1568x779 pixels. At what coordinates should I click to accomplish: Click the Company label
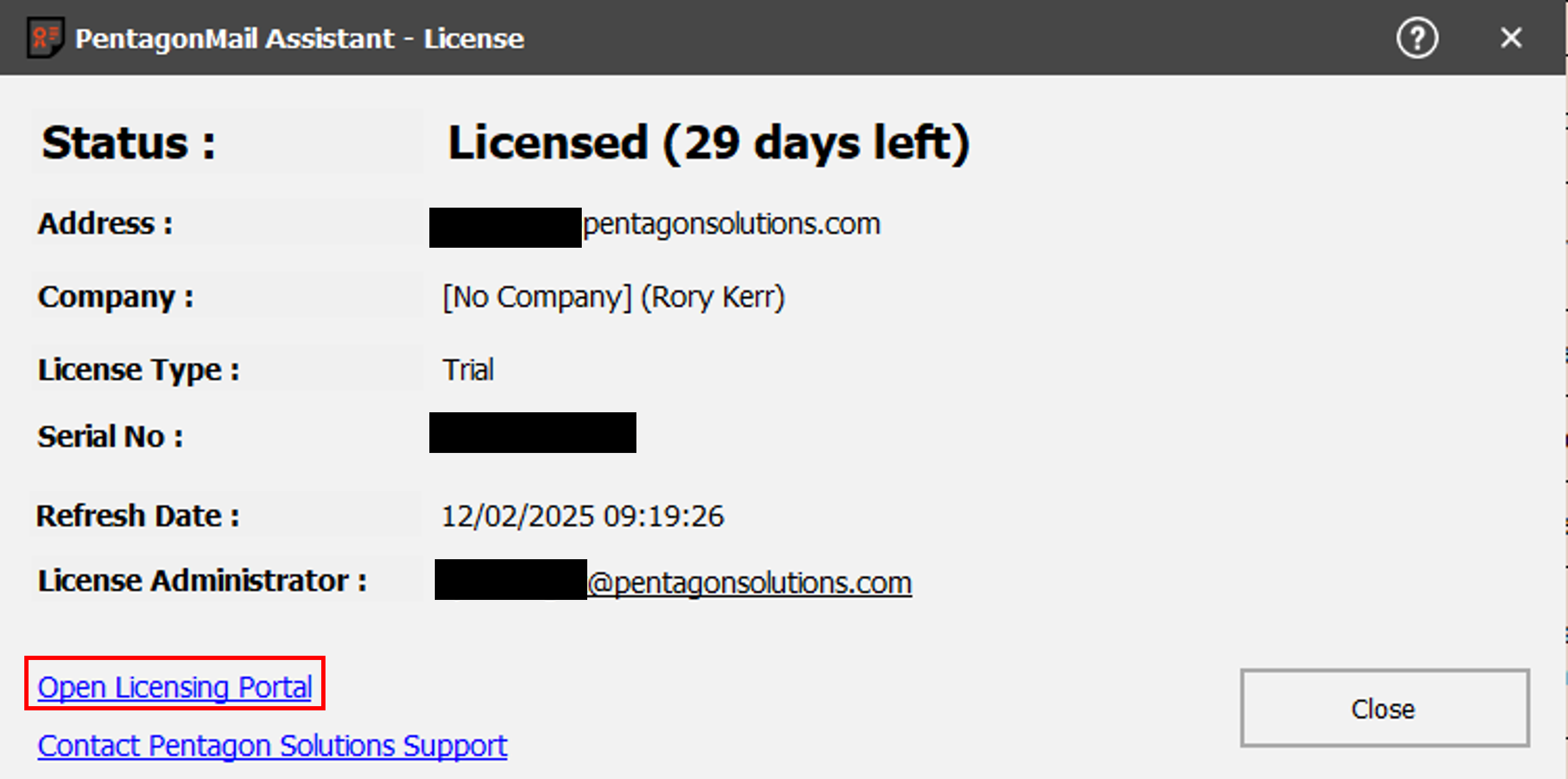[x=115, y=297]
